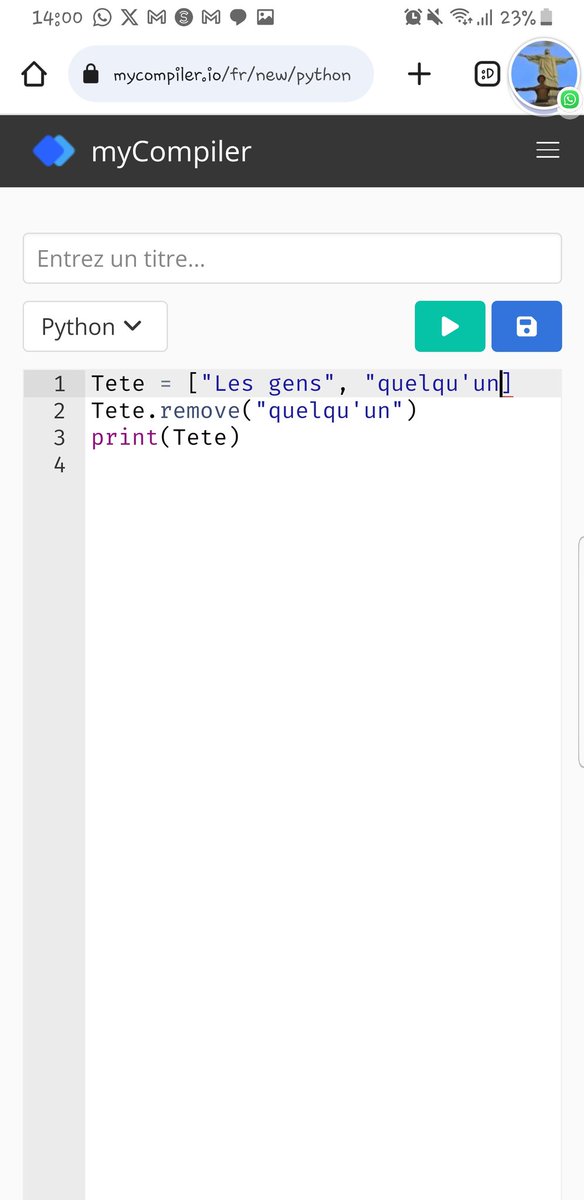Tap the mycompiler.io address bar

(x=221, y=74)
